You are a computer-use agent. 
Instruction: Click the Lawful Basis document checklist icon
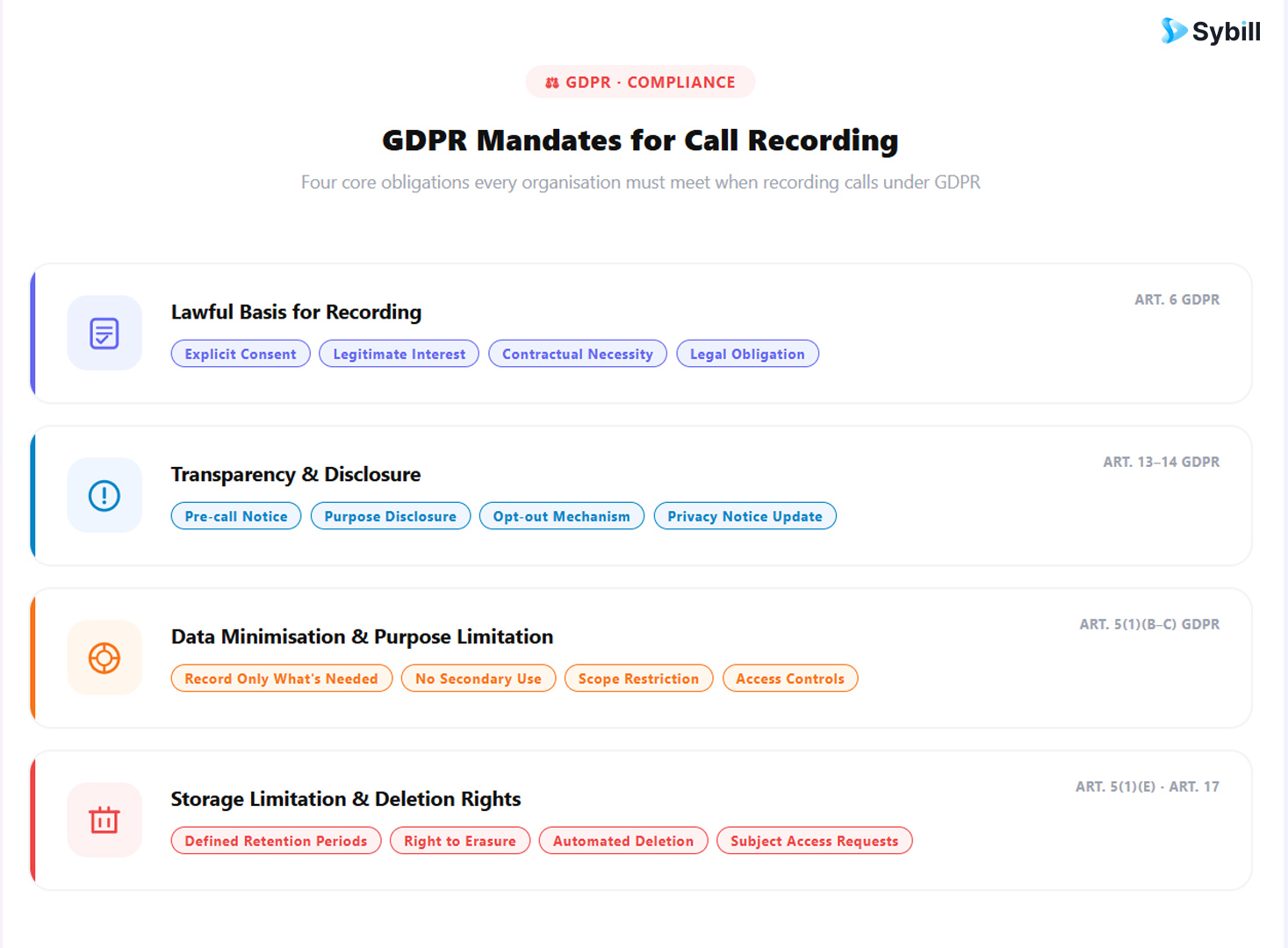coord(104,334)
